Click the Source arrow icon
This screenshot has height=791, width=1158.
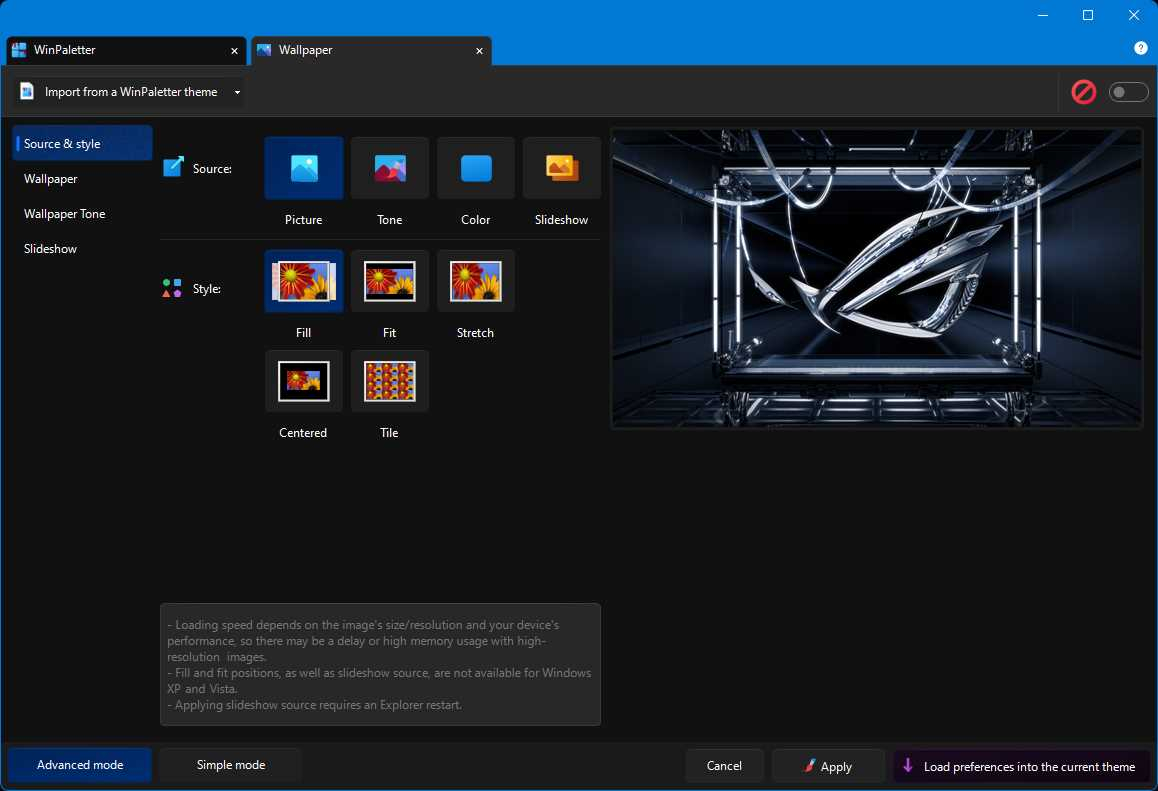[x=173, y=167]
